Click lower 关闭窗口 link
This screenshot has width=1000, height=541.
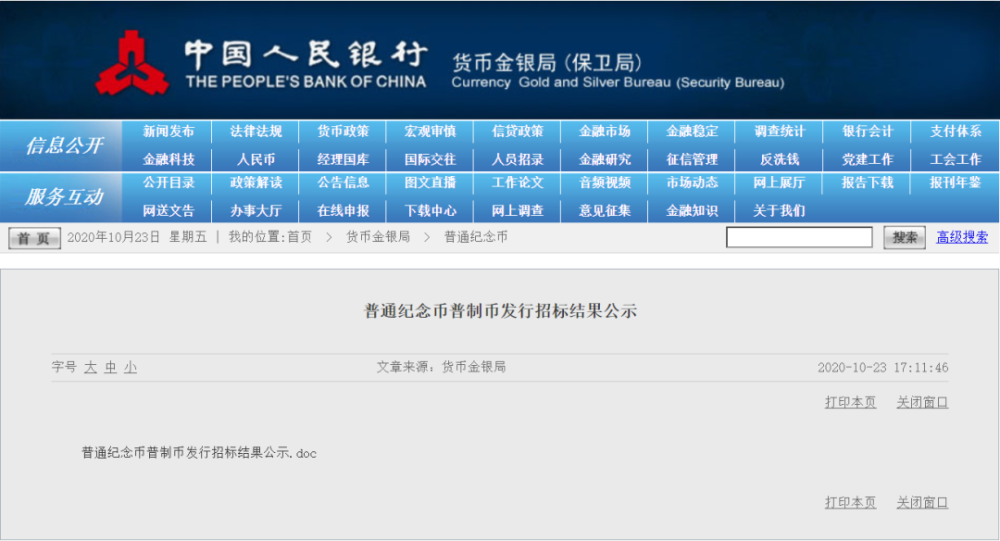[x=922, y=503]
